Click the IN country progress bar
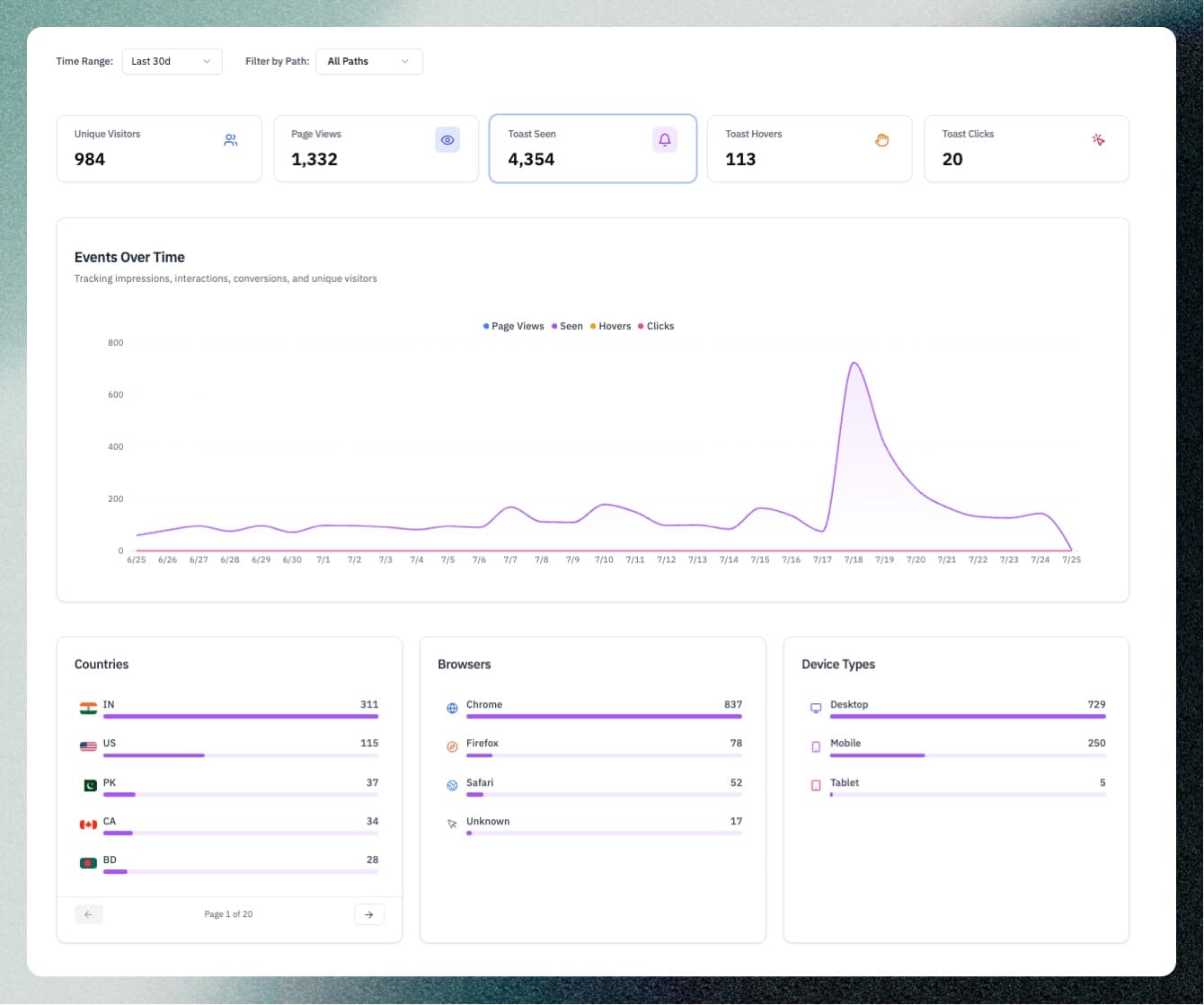The height and width of the screenshot is (1005, 1204). click(241, 716)
